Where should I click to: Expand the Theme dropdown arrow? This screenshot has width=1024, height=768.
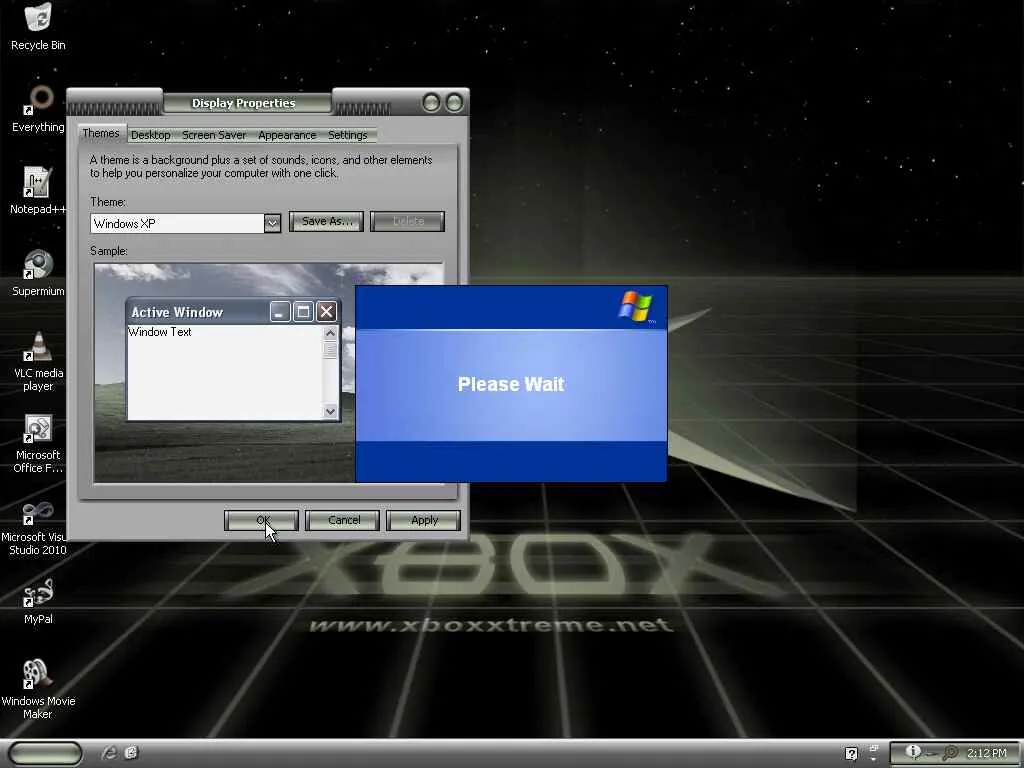[272, 223]
